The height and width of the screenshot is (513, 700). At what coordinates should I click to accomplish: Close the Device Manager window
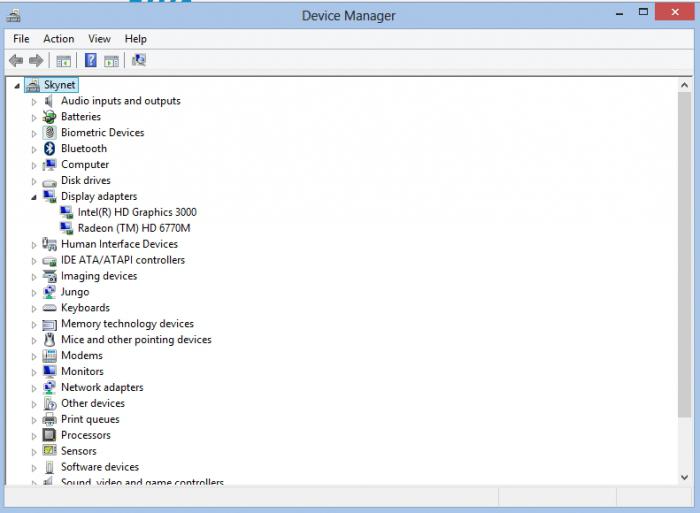tap(675, 12)
